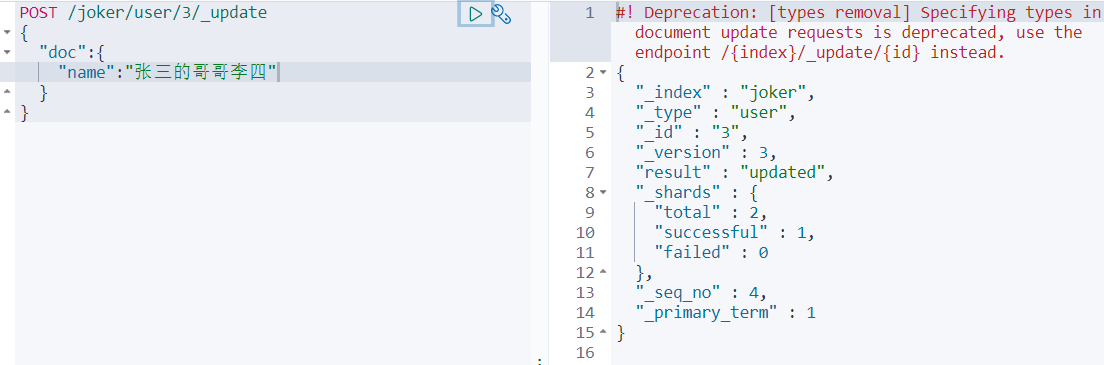Click the "_type" : "user" line
Image resolution: width=1104 pixels, height=365 pixels.
[715, 112]
